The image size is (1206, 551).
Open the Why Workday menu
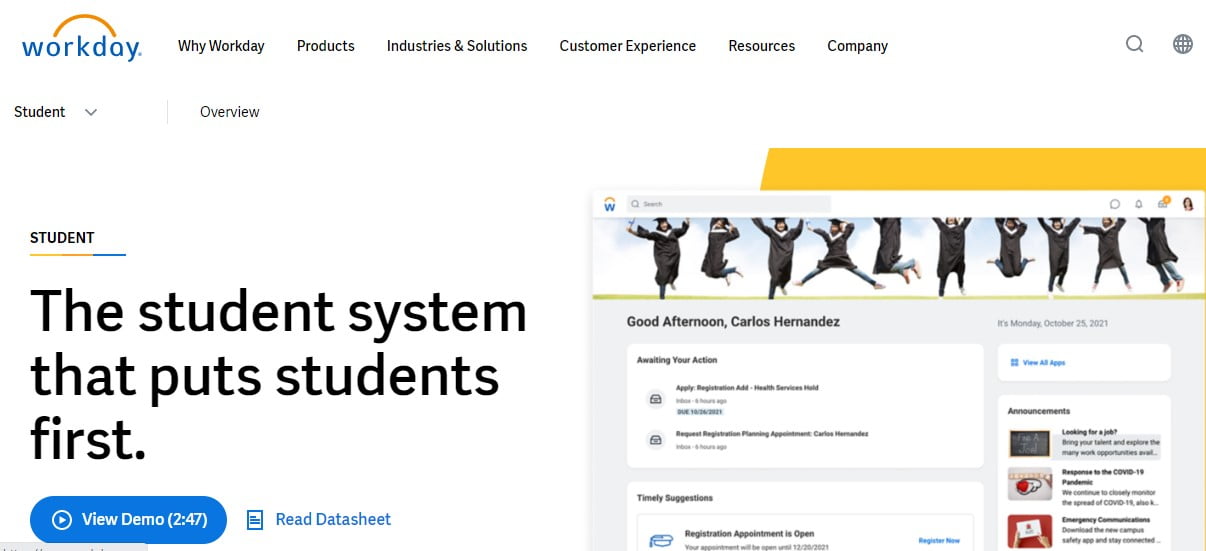click(221, 46)
